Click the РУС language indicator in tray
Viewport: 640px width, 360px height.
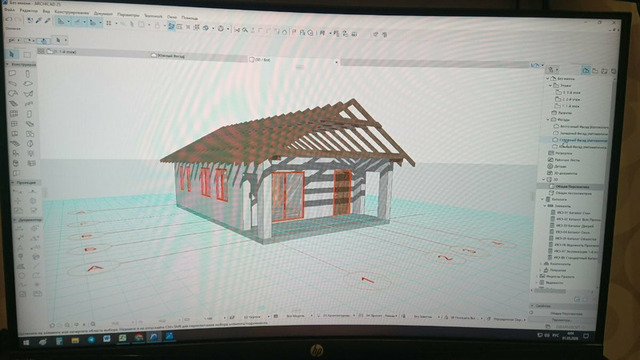click(556, 336)
